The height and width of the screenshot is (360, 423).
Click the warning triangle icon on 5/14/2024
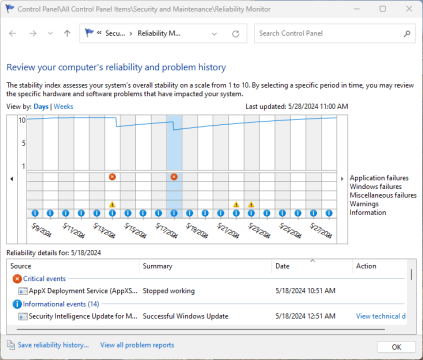pos(112,204)
